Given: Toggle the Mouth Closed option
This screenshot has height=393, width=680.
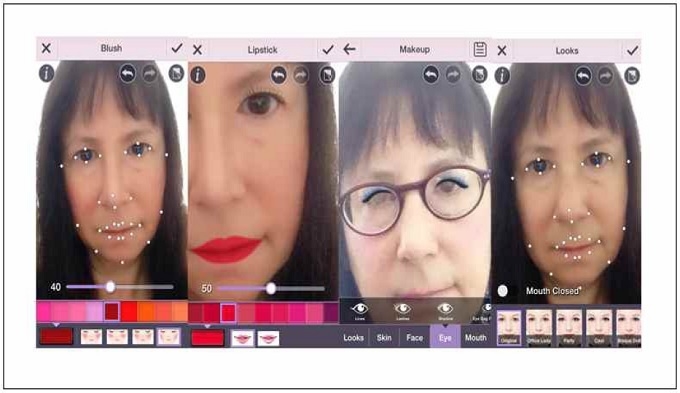Looking at the screenshot, I should pyautogui.click(x=503, y=291).
